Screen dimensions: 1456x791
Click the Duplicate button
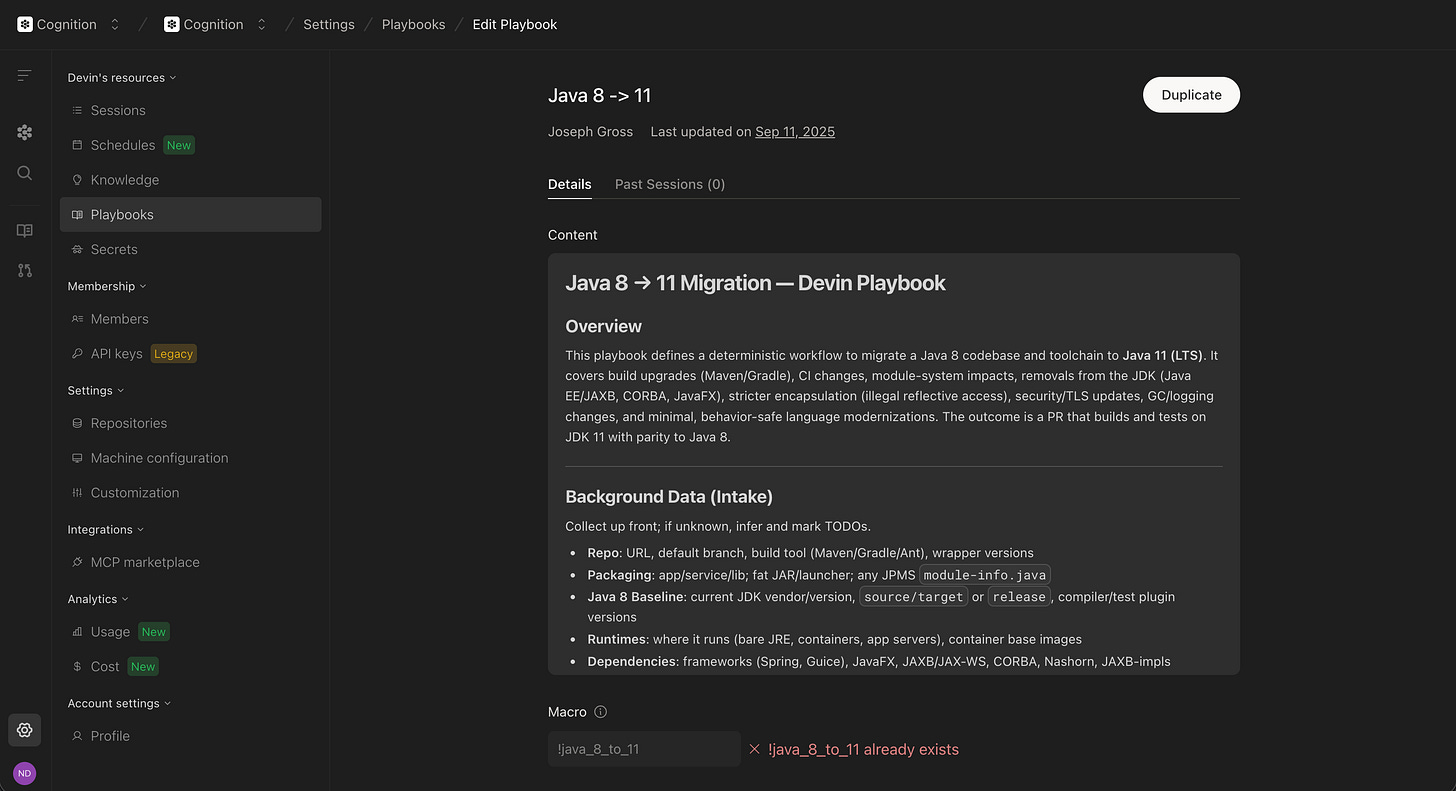tap(1191, 95)
